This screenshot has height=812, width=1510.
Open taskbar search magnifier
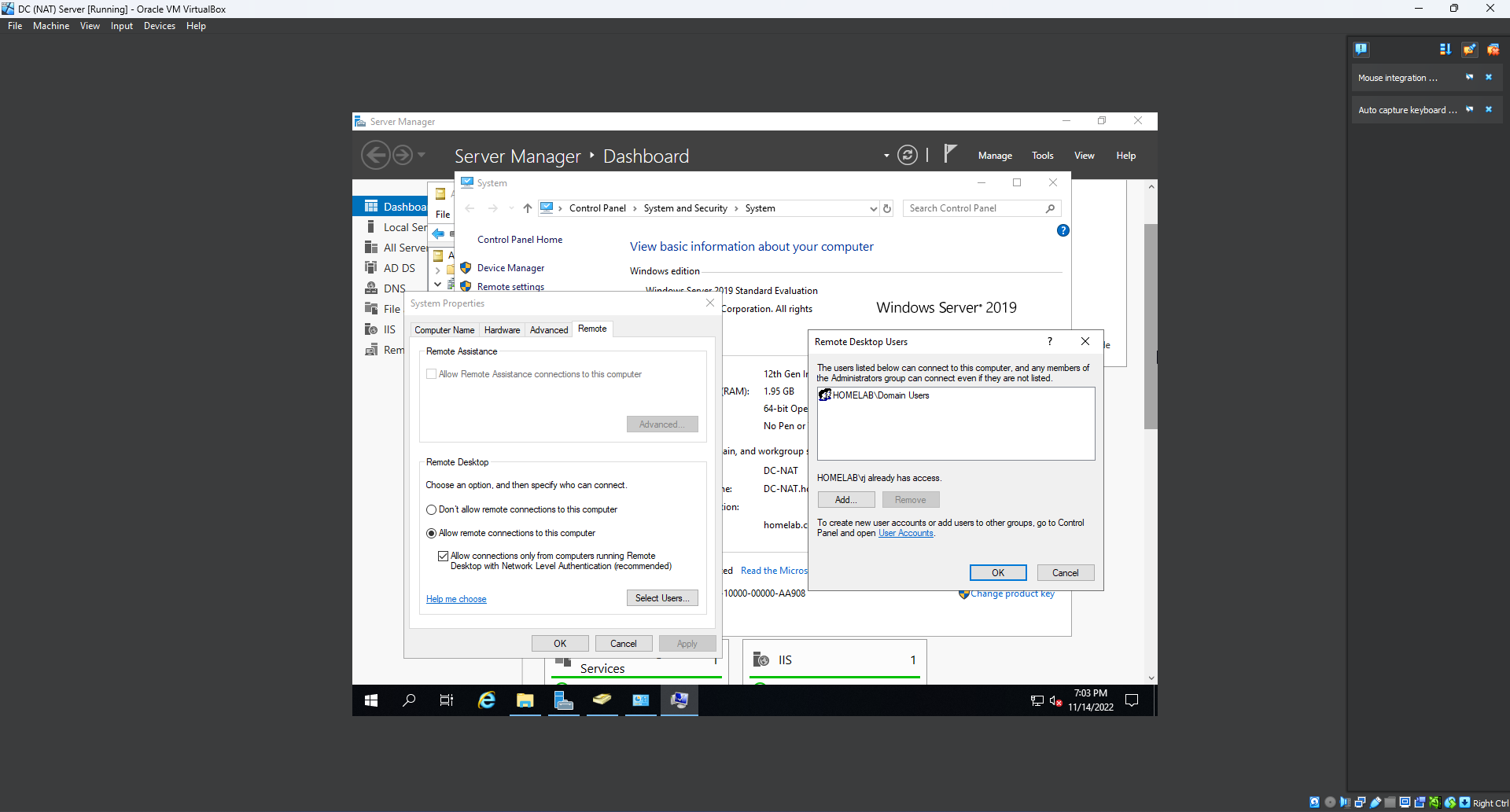(x=409, y=700)
